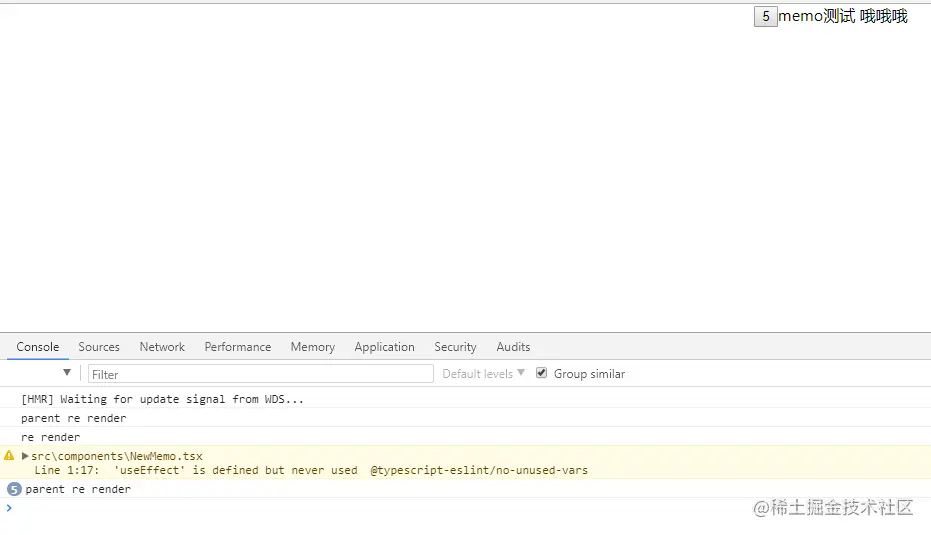Focus the console Filter input
The width and height of the screenshot is (931, 535).
click(x=261, y=373)
